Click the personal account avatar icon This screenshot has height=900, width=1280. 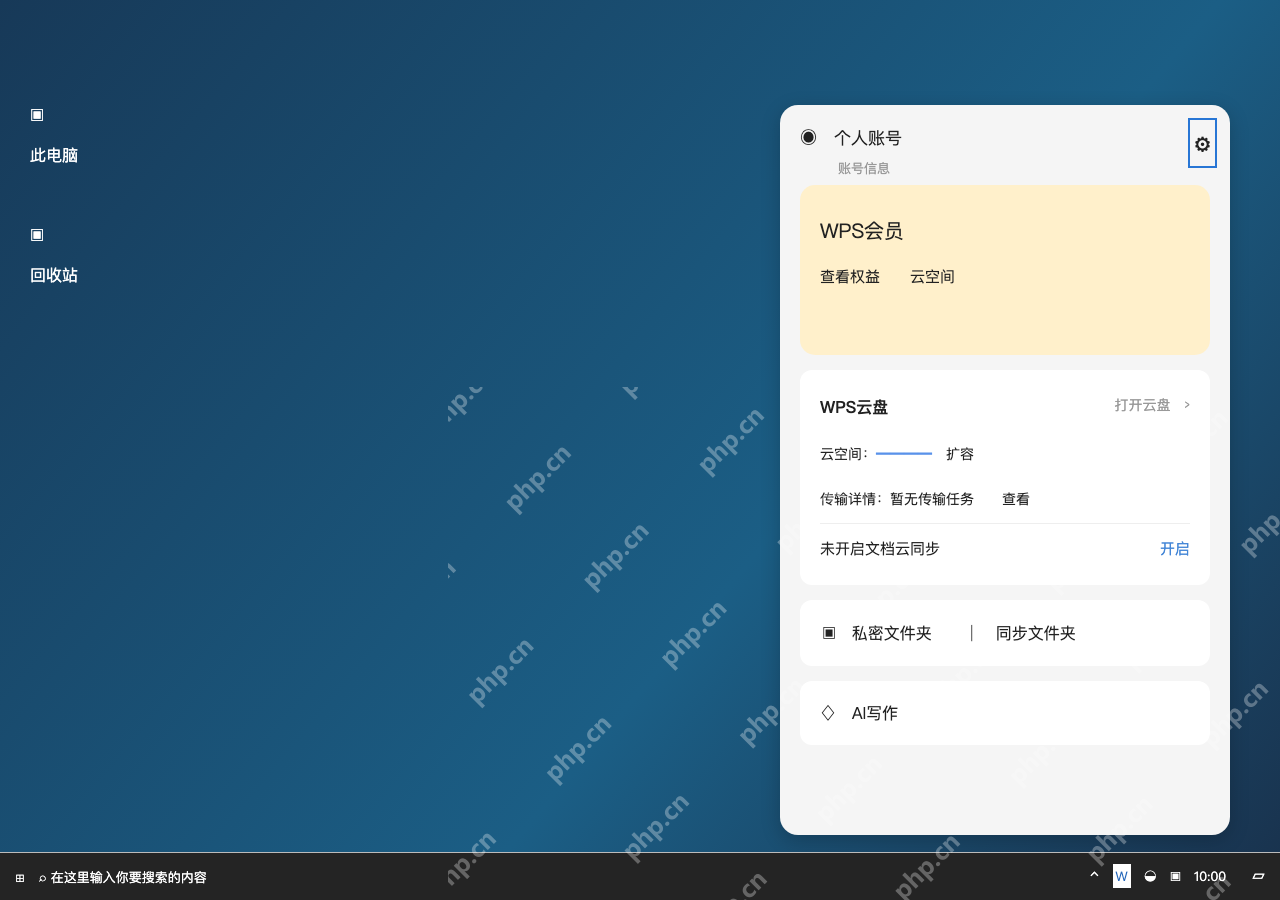809,137
